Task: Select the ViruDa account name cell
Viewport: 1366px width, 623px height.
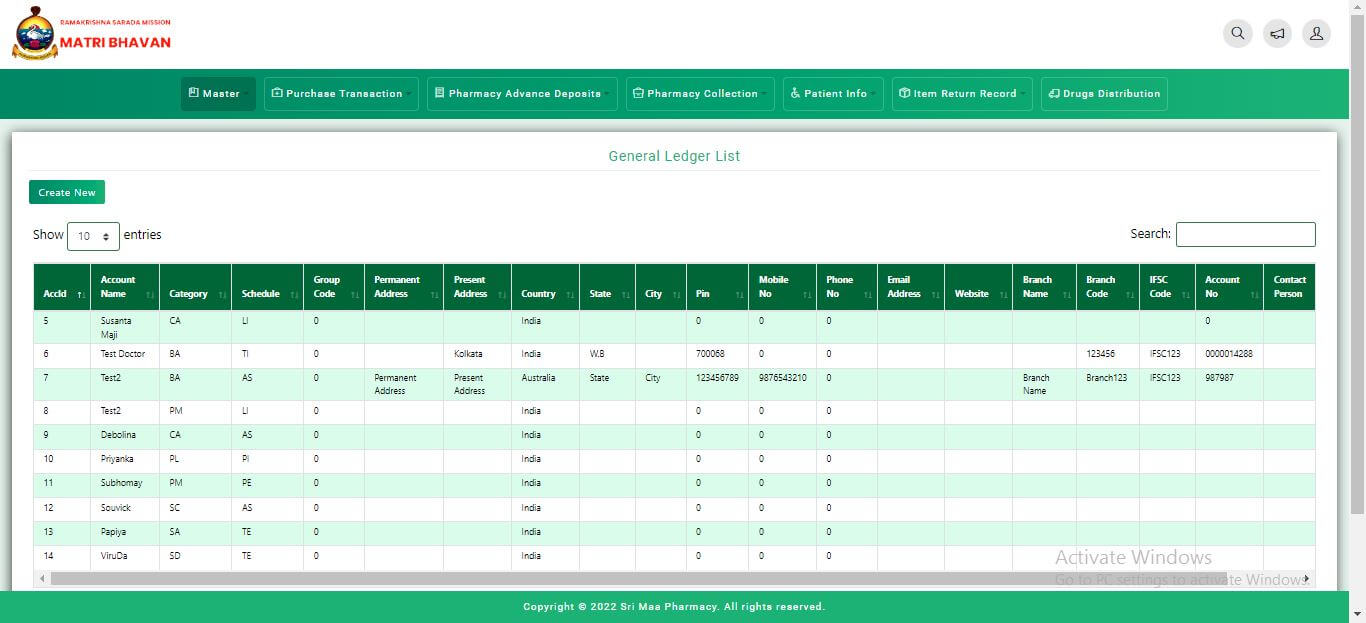Action: click(x=124, y=556)
